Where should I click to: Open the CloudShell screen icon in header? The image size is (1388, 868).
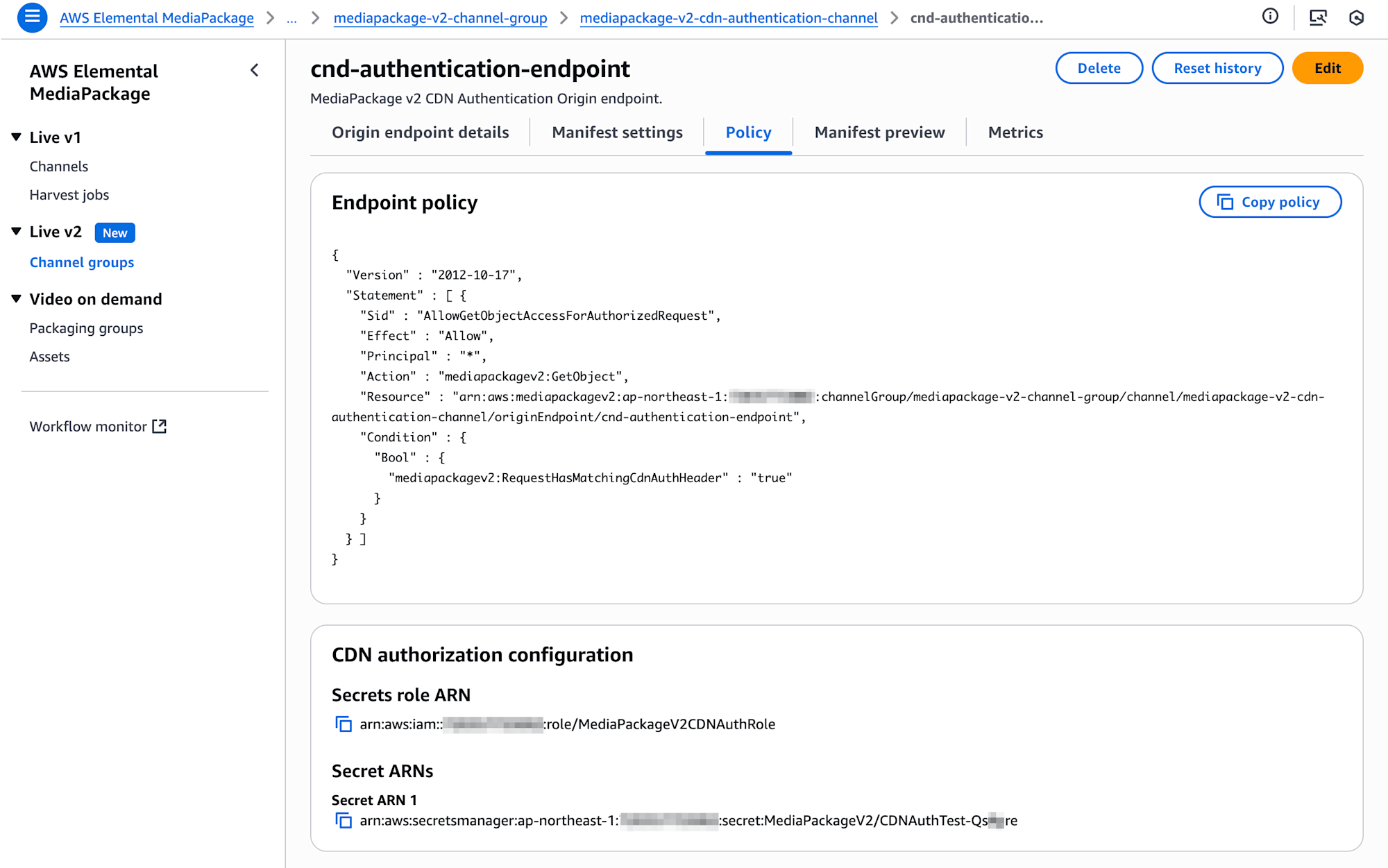click(1317, 17)
